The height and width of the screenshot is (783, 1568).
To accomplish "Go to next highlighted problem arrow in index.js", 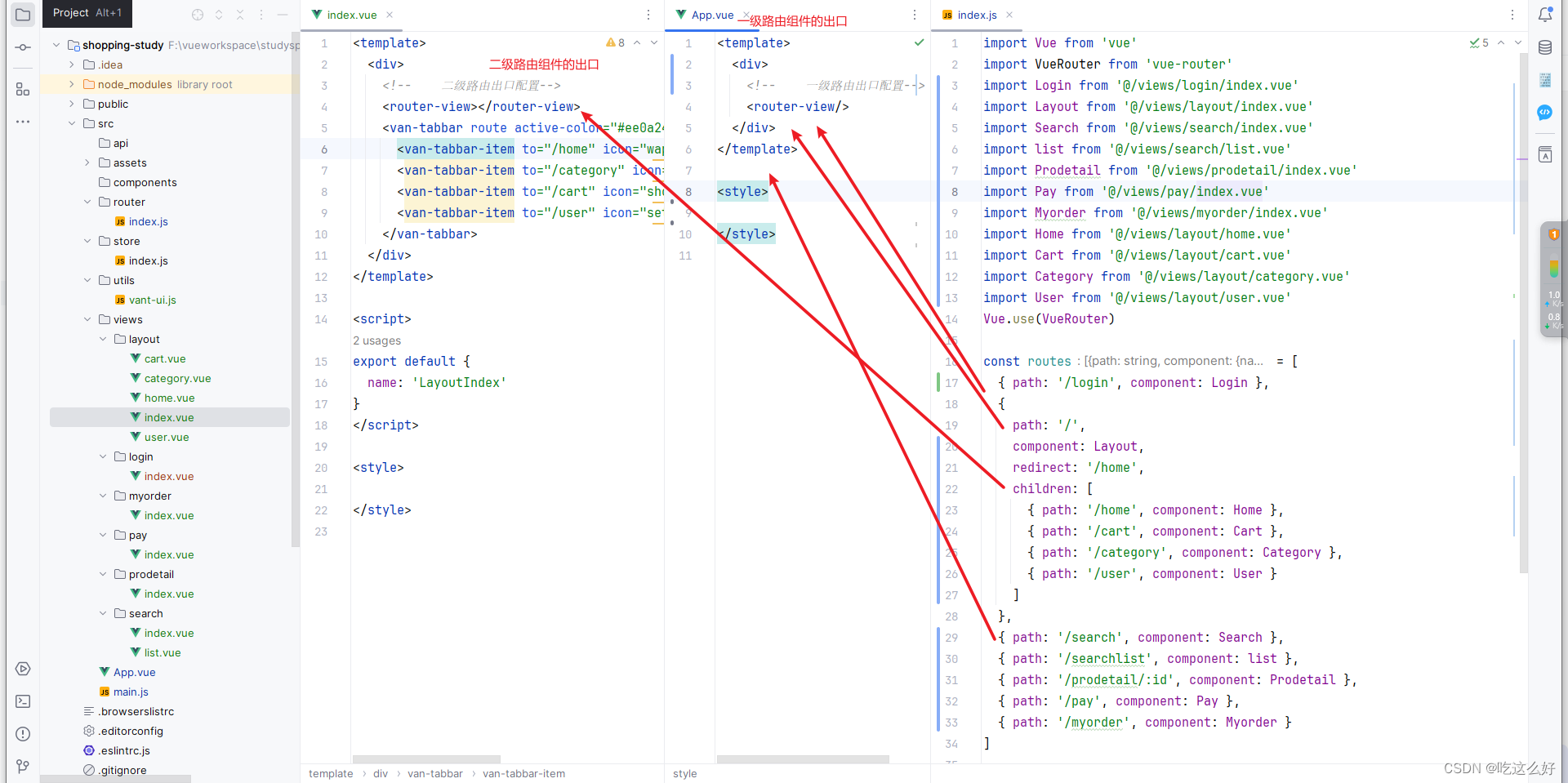I will (1518, 42).
